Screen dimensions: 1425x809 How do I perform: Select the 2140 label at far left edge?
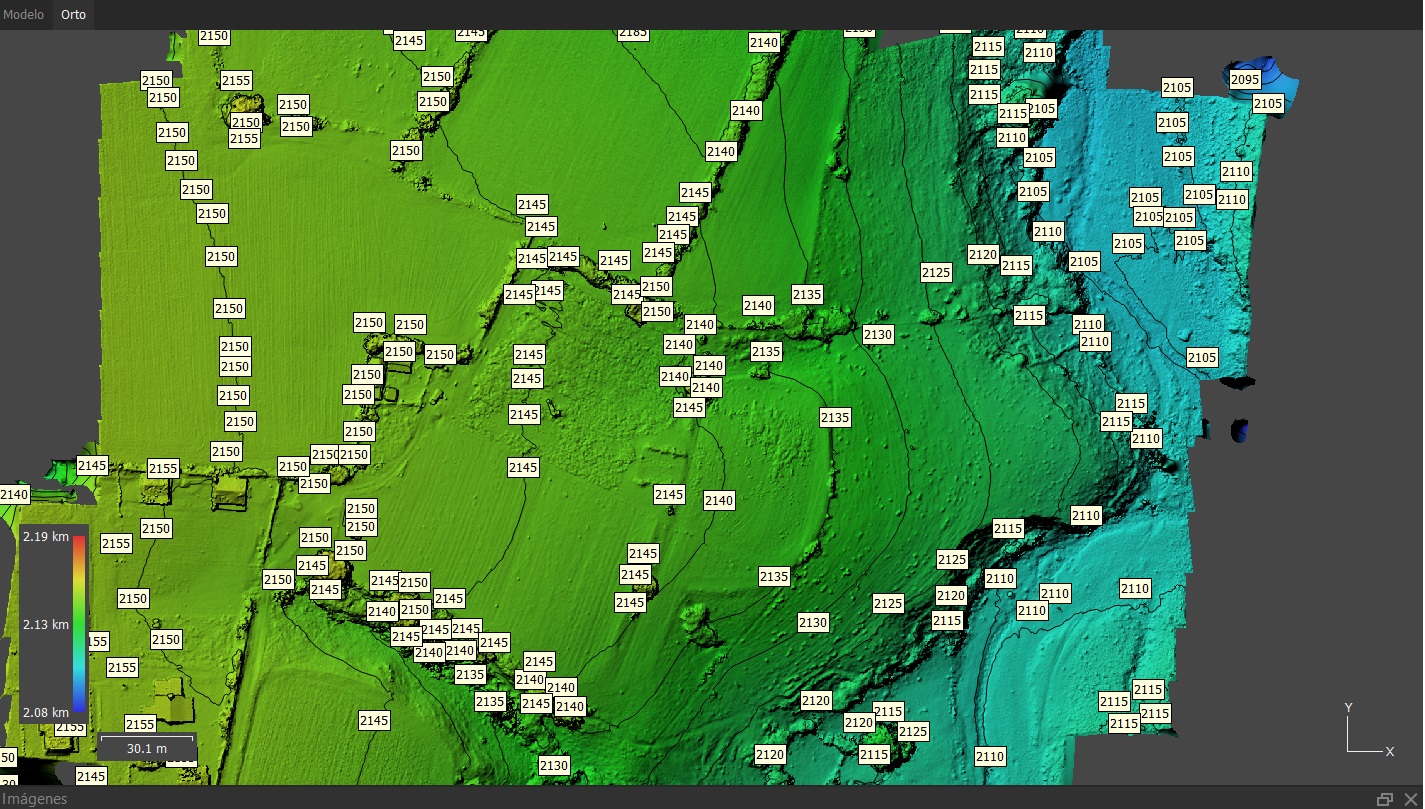click(14, 494)
